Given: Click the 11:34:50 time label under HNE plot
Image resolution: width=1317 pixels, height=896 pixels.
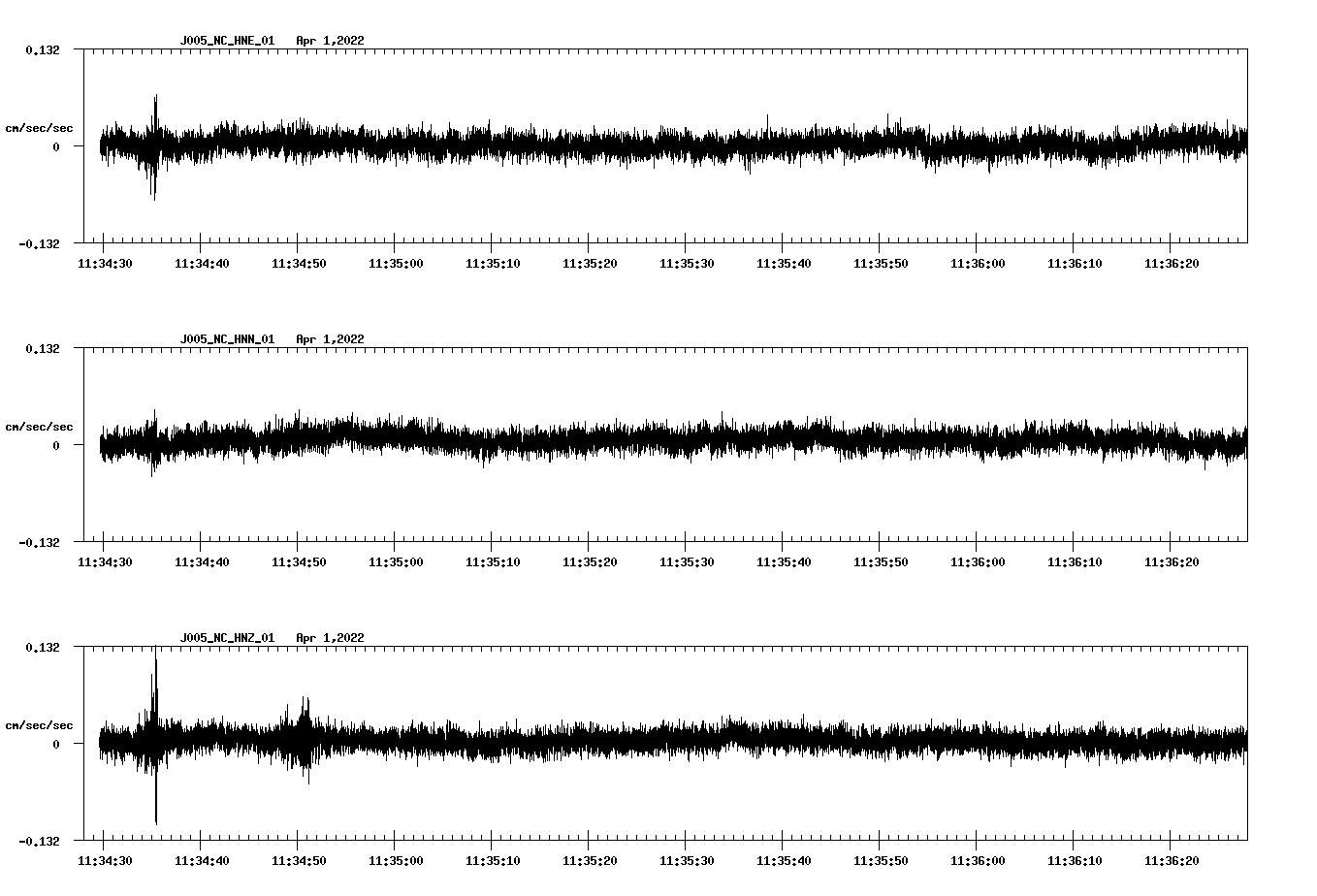Looking at the screenshot, I should [x=299, y=264].
